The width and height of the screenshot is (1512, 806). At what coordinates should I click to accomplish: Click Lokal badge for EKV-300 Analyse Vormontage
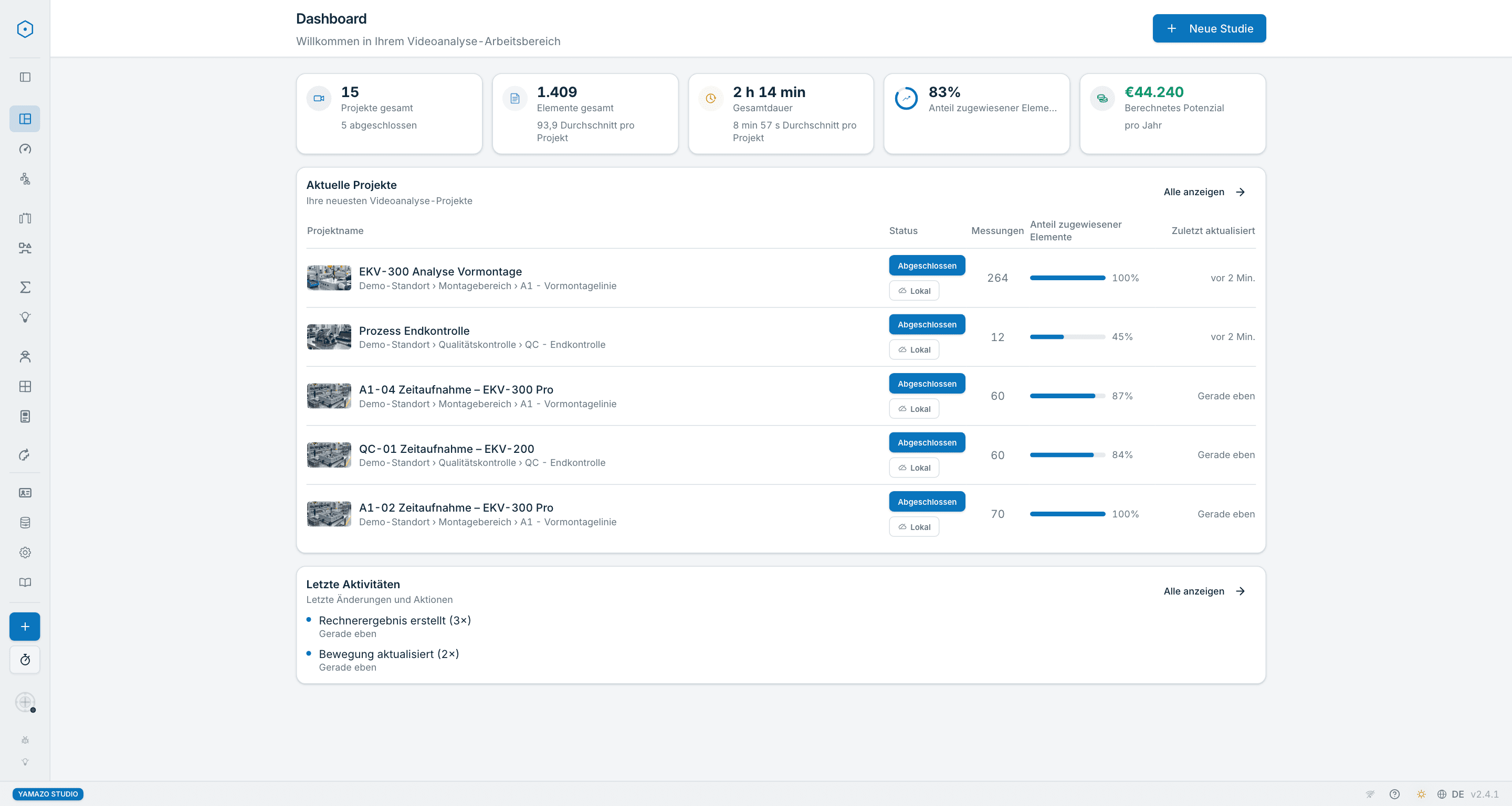(914, 290)
